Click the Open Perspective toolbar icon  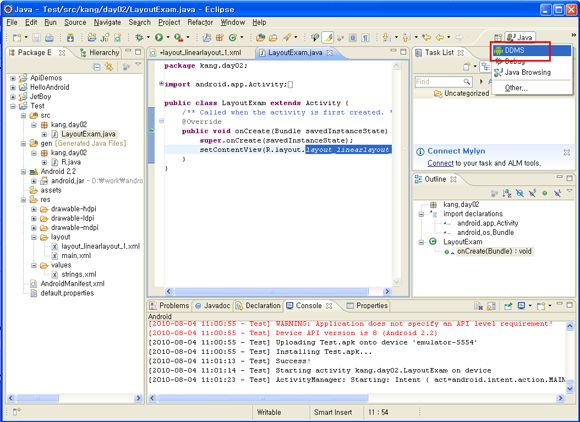click(498, 37)
